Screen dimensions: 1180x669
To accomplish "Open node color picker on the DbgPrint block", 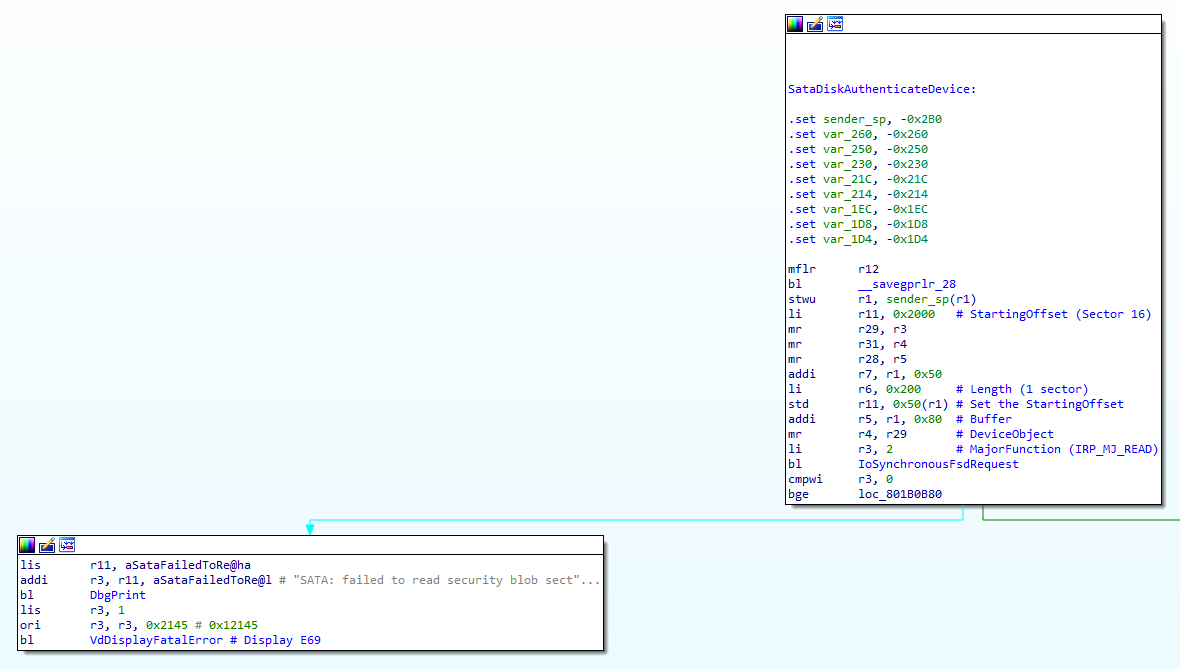I will coord(27,545).
